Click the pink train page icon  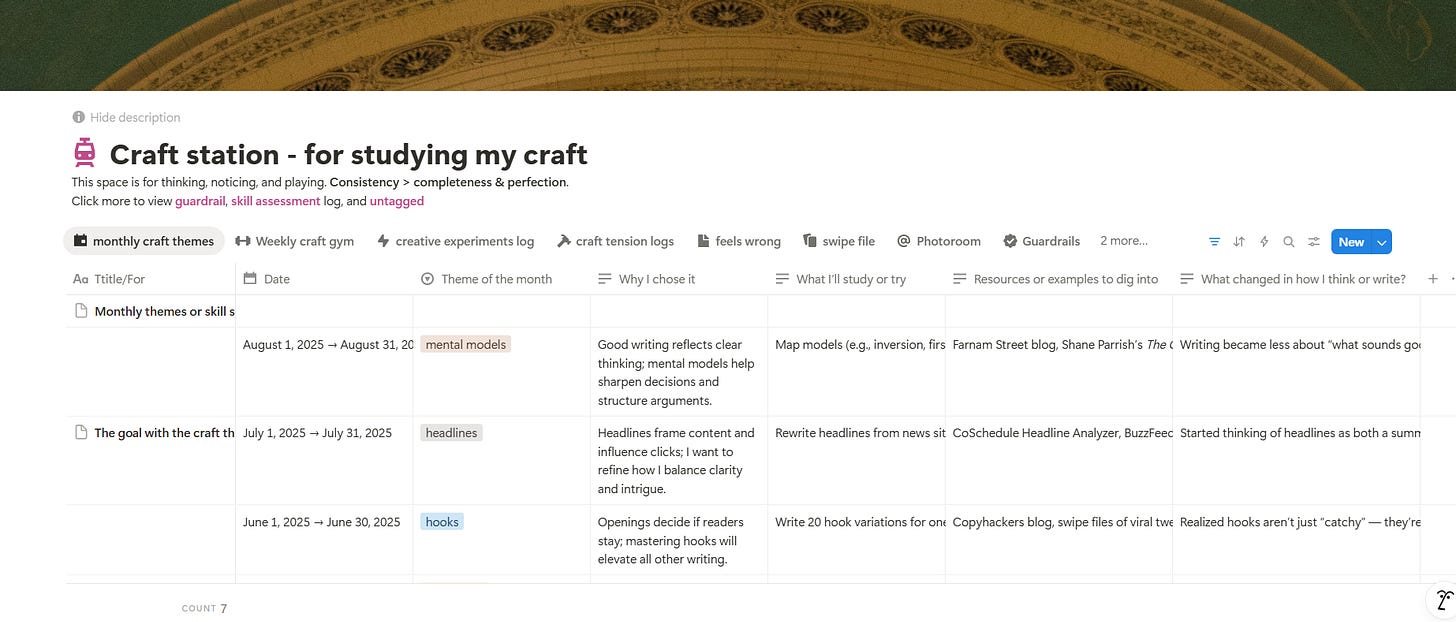(85, 152)
